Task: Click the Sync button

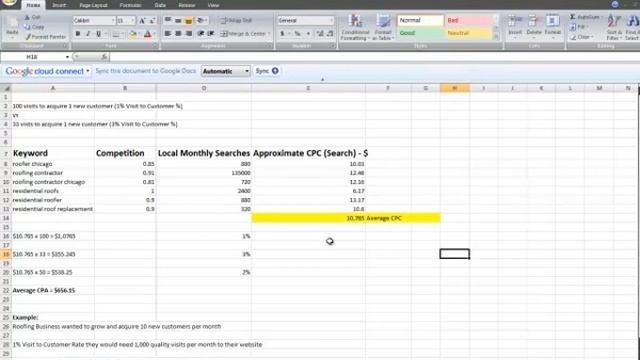Action: pyautogui.click(x=267, y=71)
